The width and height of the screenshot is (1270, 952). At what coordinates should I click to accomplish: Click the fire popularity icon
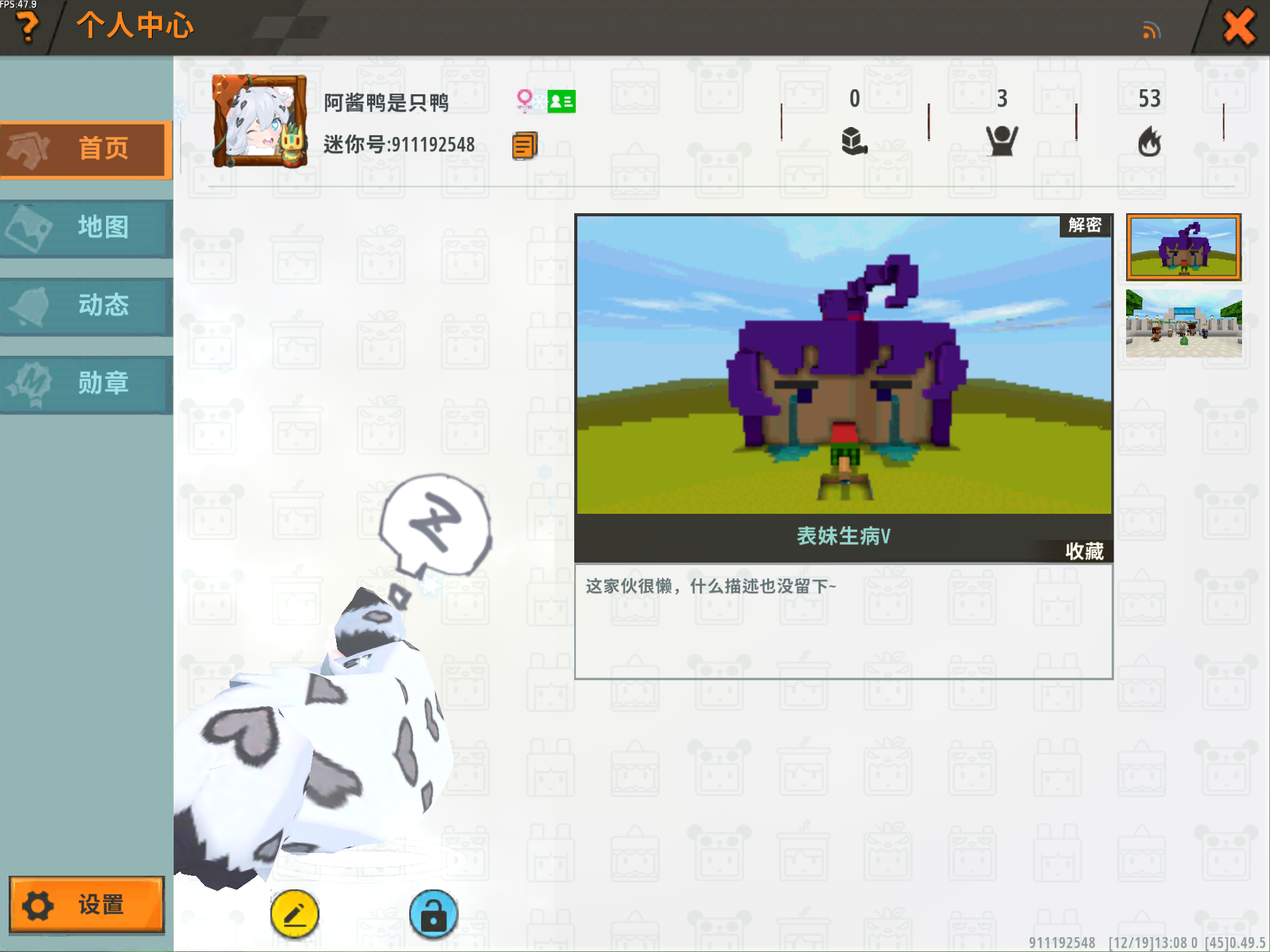1149,142
